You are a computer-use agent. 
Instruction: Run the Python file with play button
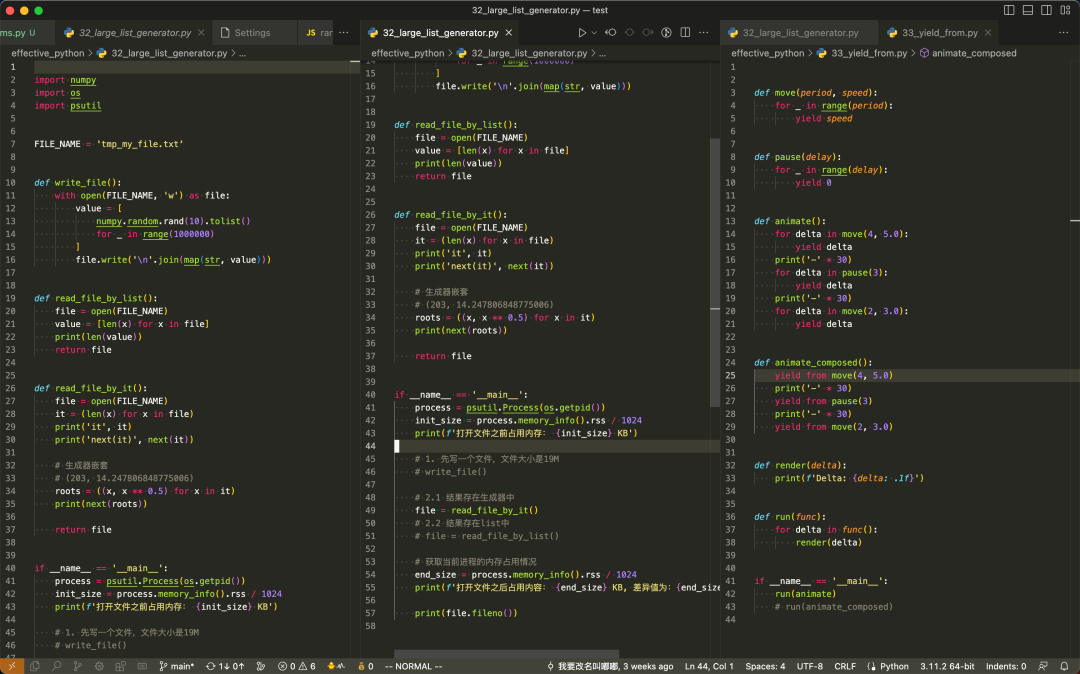pyautogui.click(x=582, y=33)
